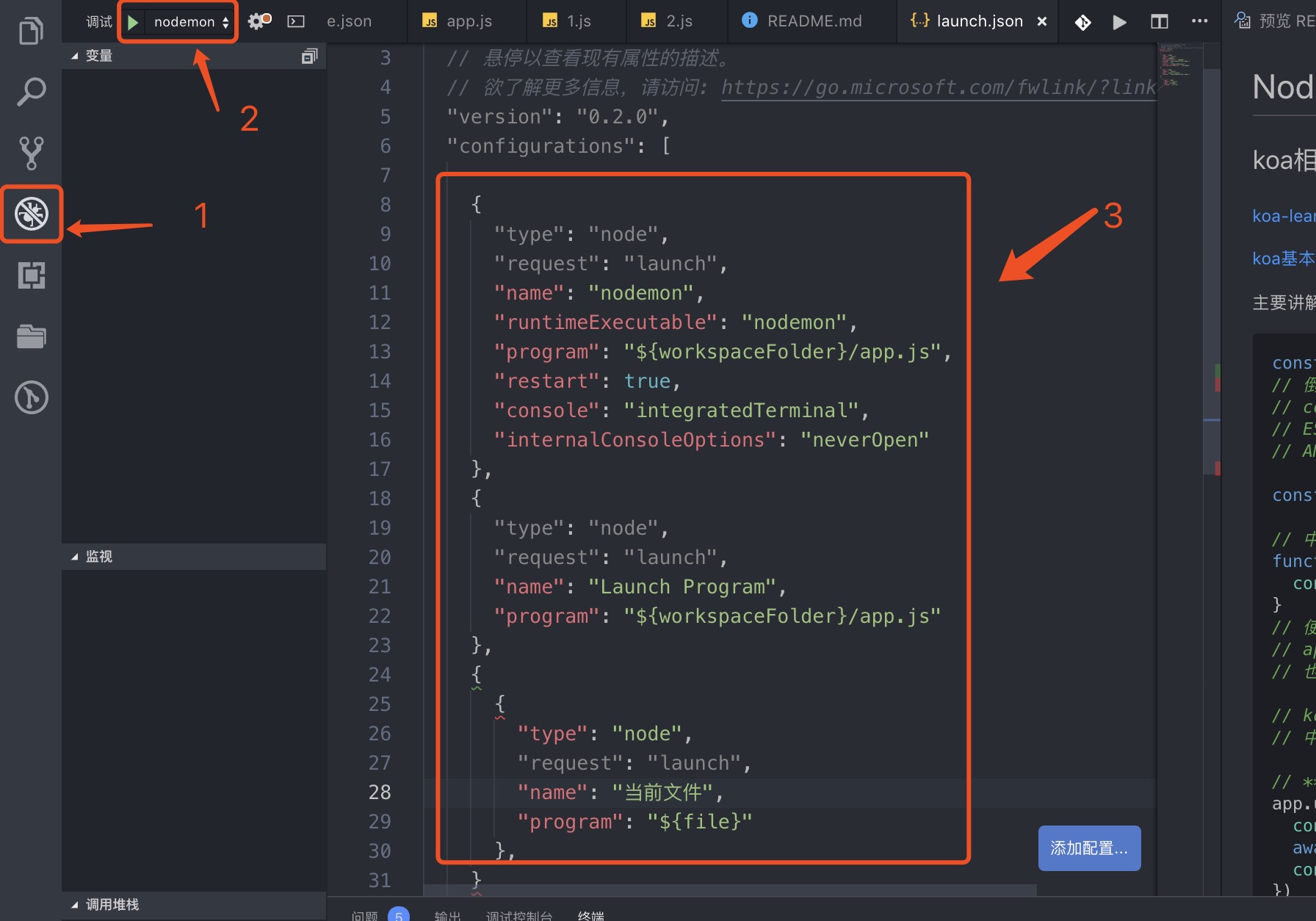The image size is (1316, 921).
Task: Click the "Launch Program" name value
Action: (x=681, y=587)
